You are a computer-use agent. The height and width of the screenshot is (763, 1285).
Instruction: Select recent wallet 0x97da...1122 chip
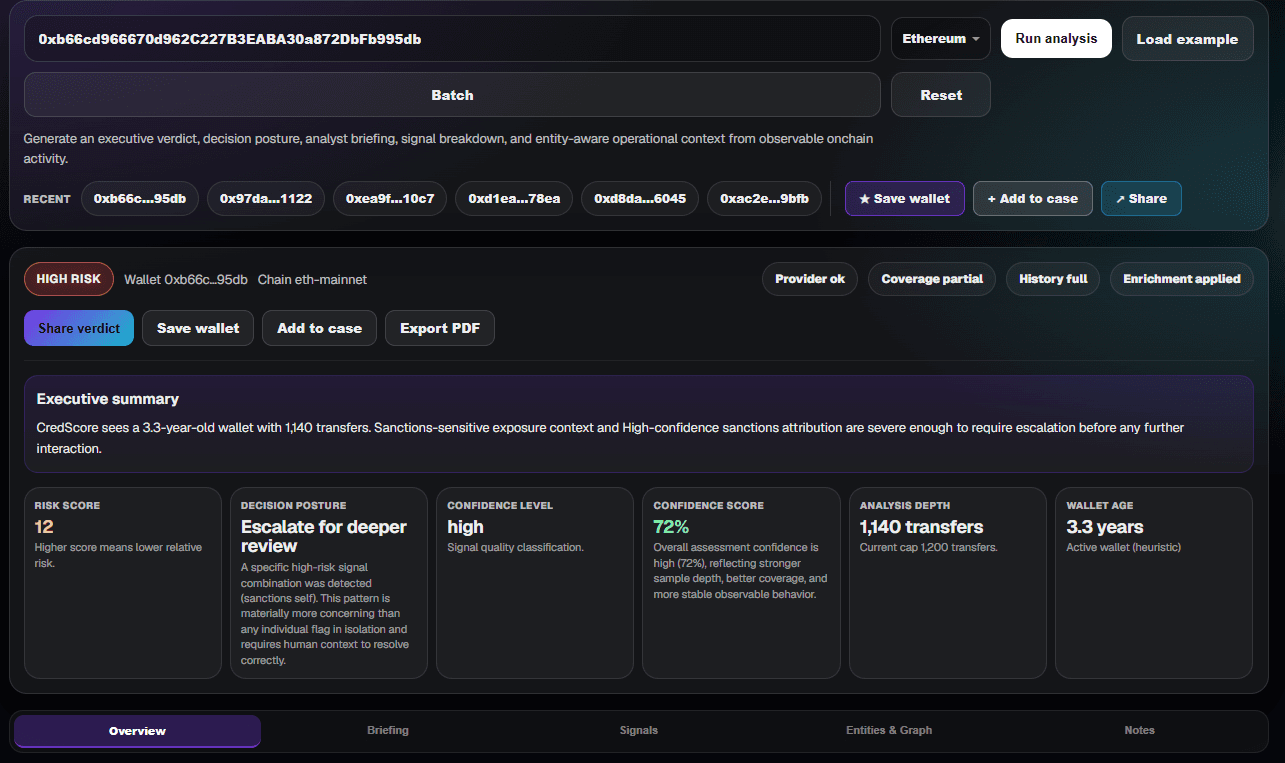pyautogui.click(x=266, y=198)
